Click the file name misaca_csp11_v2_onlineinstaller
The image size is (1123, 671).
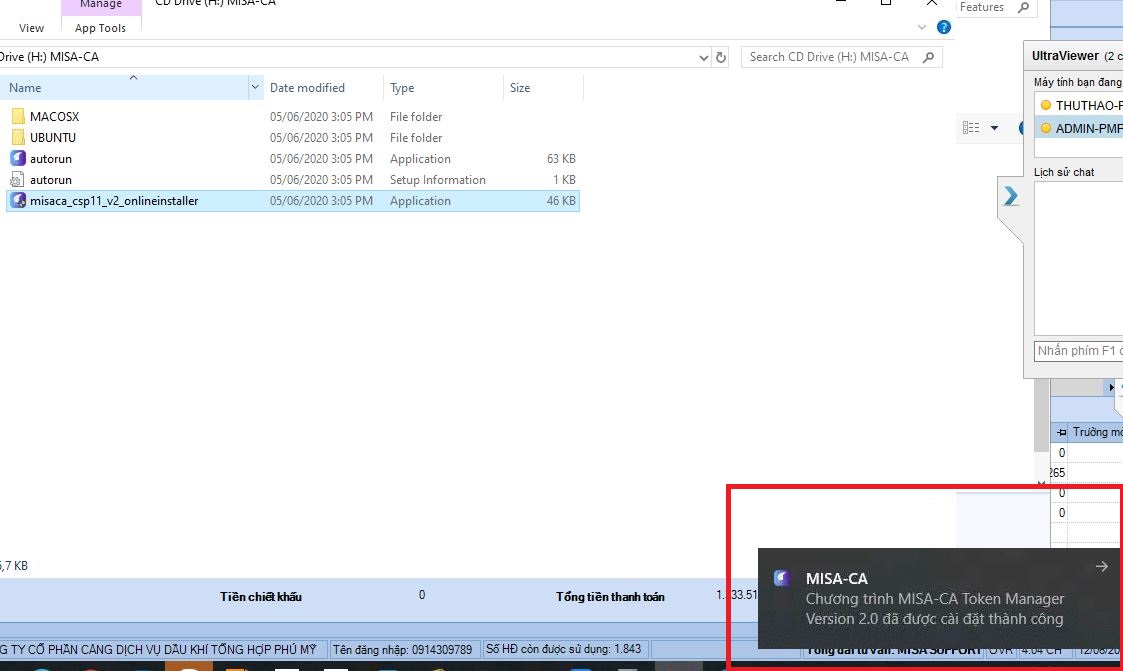tap(114, 201)
